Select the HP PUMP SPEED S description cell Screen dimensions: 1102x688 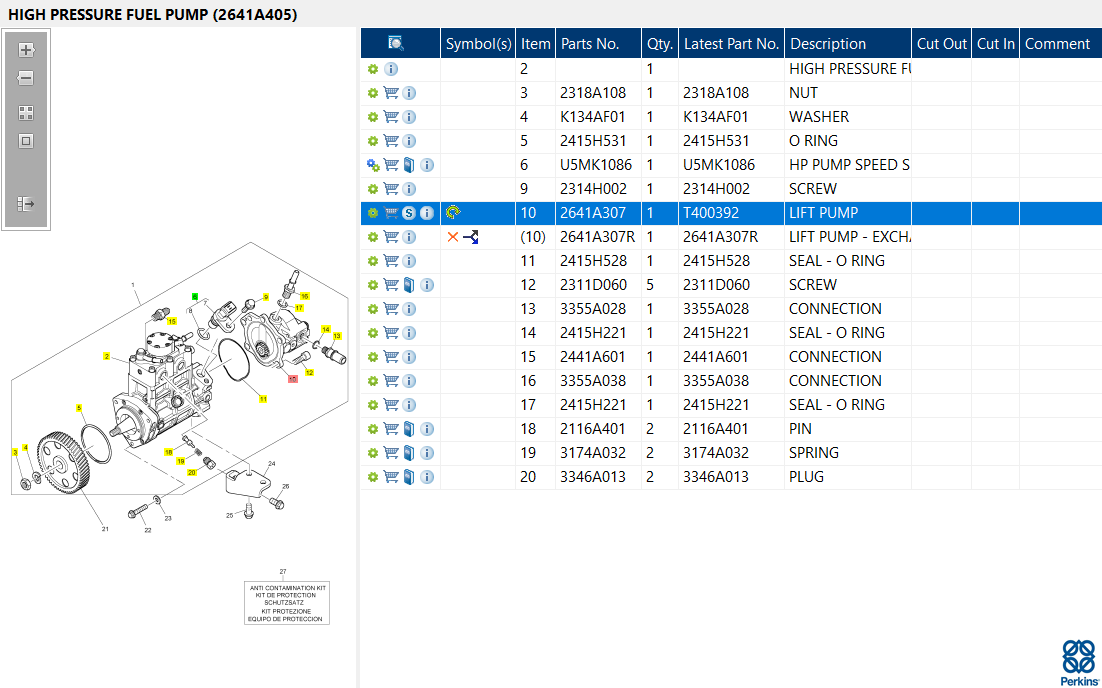coord(849,165)
